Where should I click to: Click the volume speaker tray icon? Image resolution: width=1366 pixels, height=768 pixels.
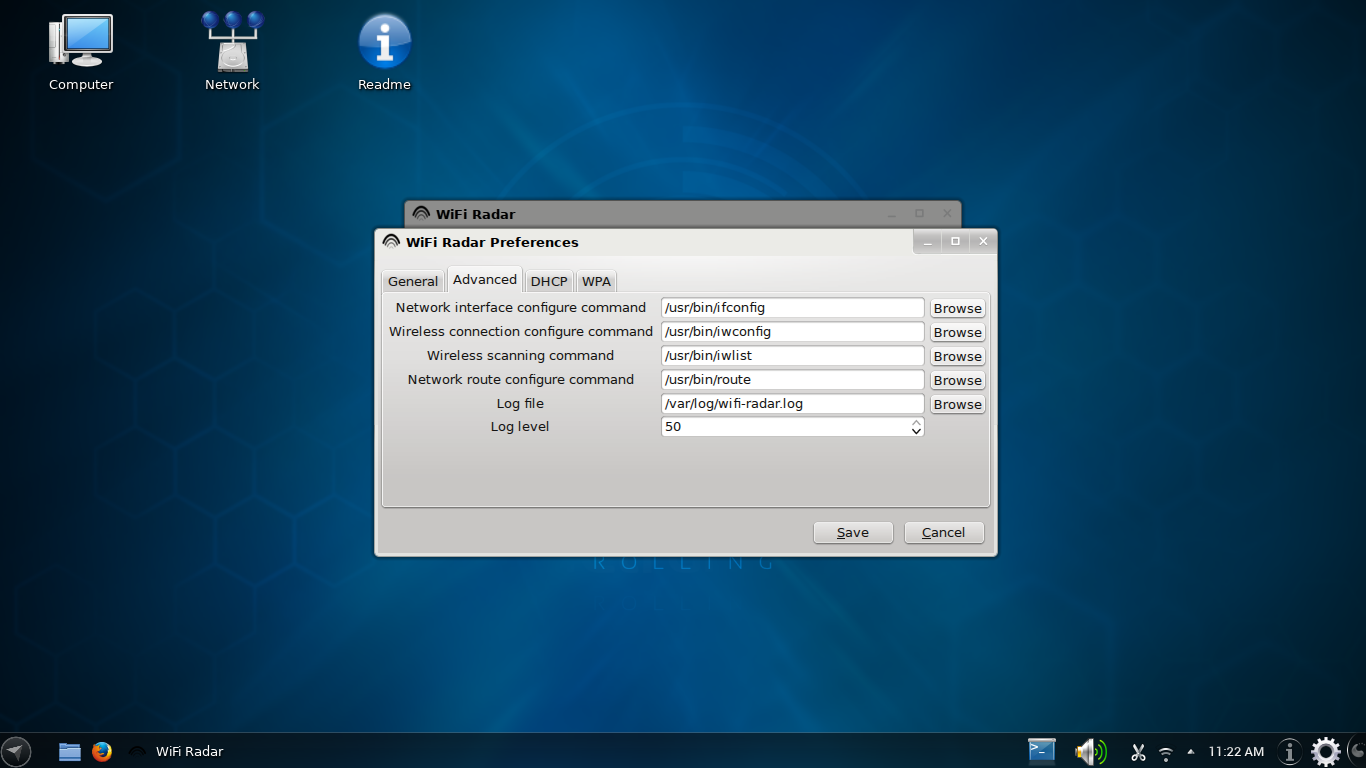point(1090,751)
